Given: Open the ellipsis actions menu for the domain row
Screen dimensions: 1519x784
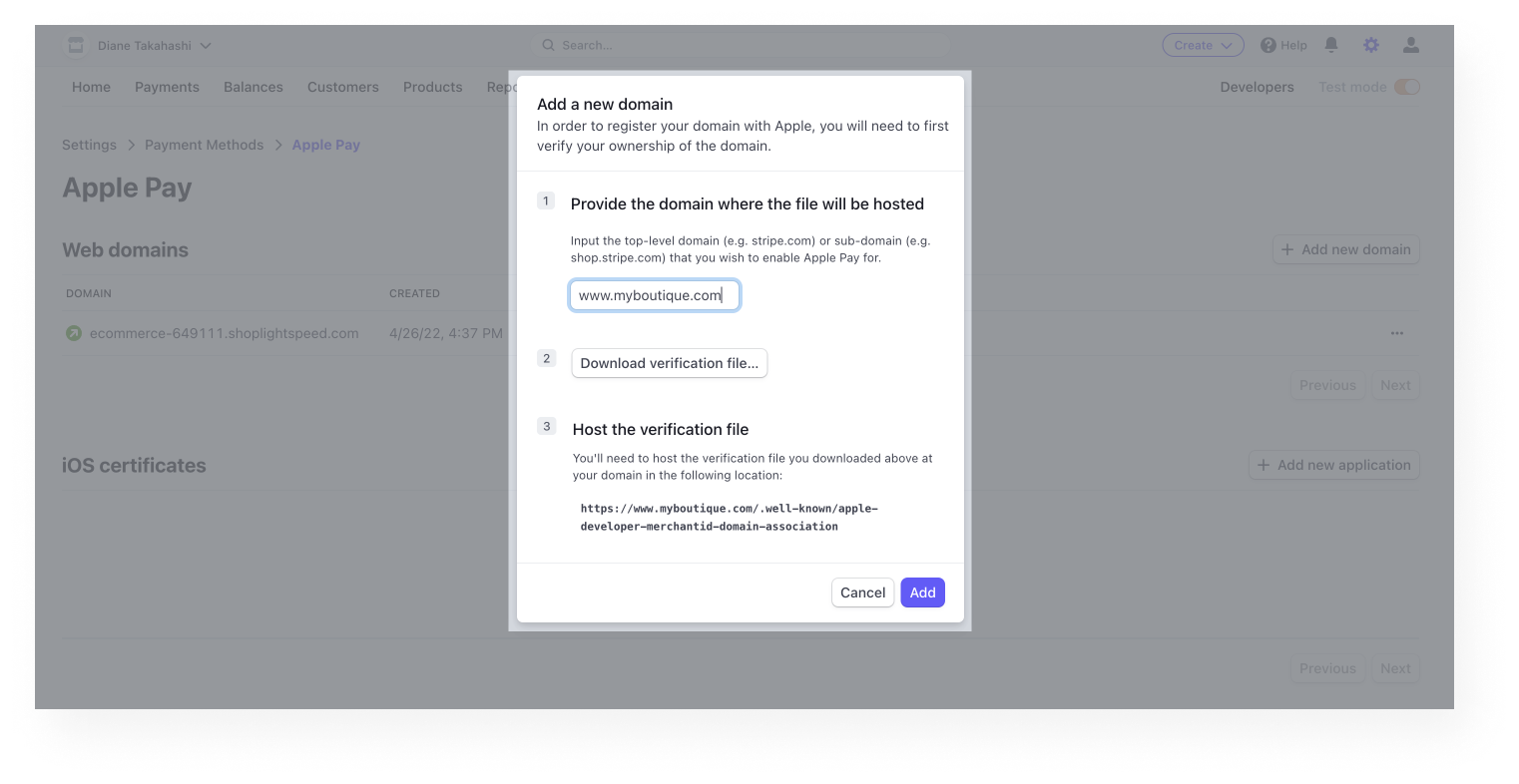Looking at the screenshot, I should pyautogui.click(x=1397, y=332).
